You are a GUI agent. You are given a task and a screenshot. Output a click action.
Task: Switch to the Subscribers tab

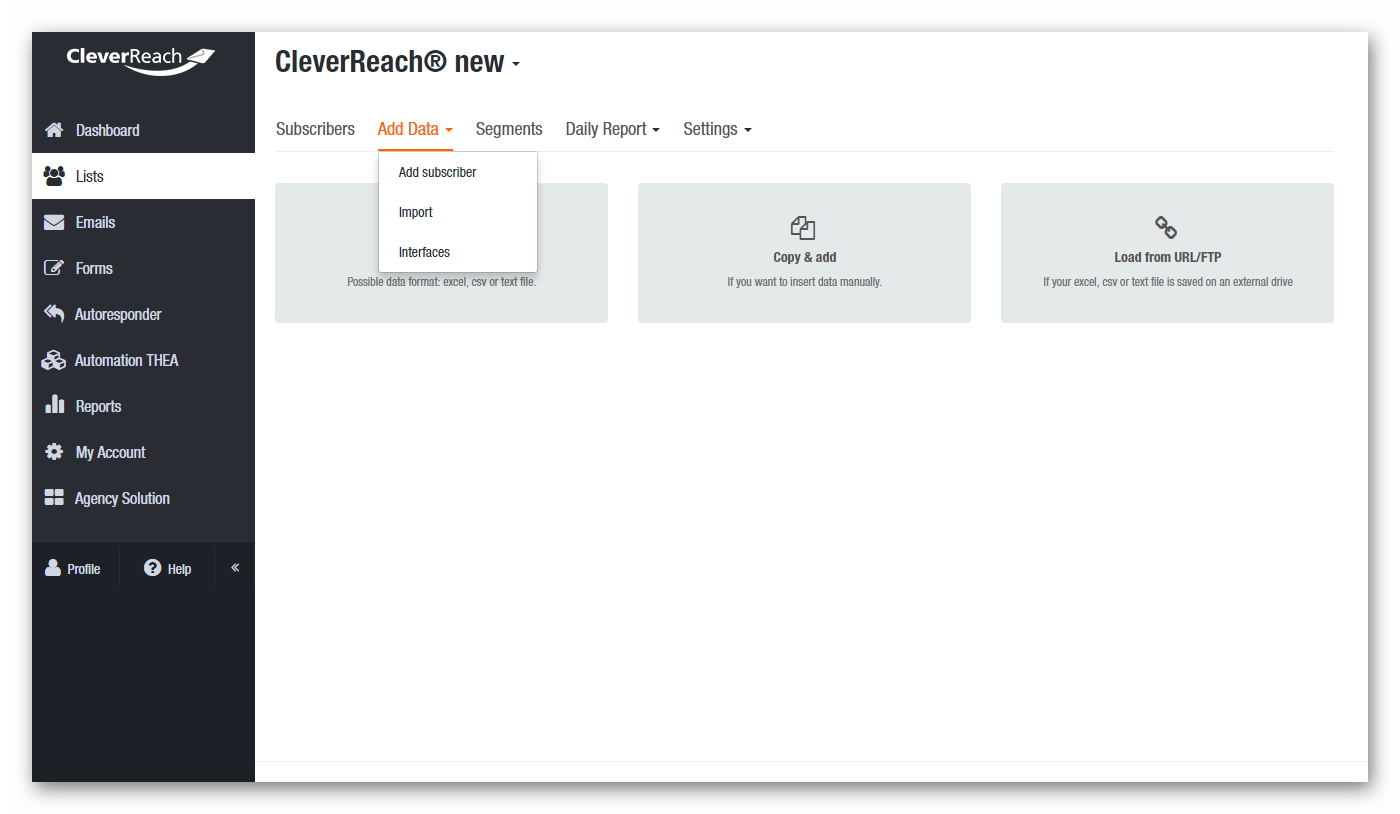[315, 129]
